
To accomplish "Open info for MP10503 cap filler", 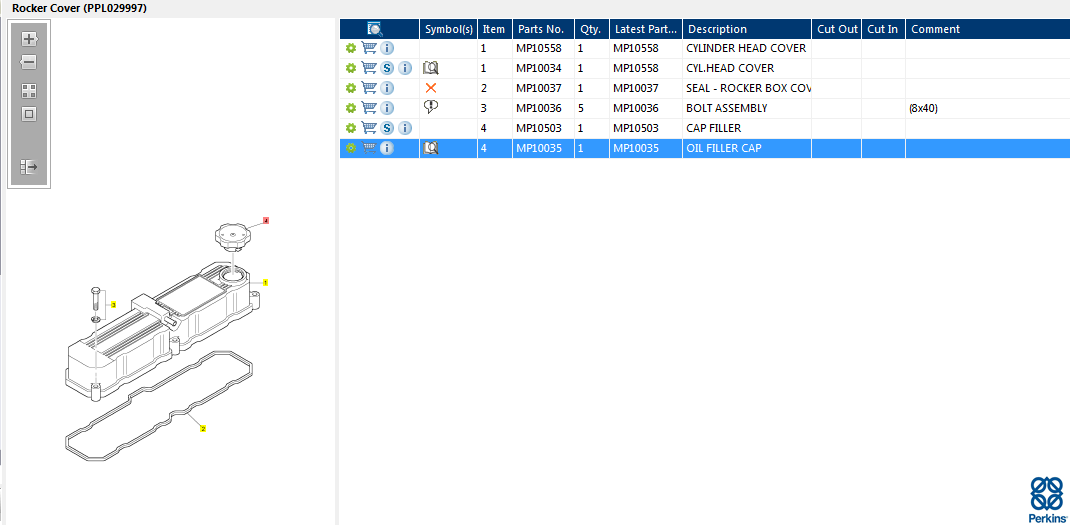I will (x=405, y=128).
